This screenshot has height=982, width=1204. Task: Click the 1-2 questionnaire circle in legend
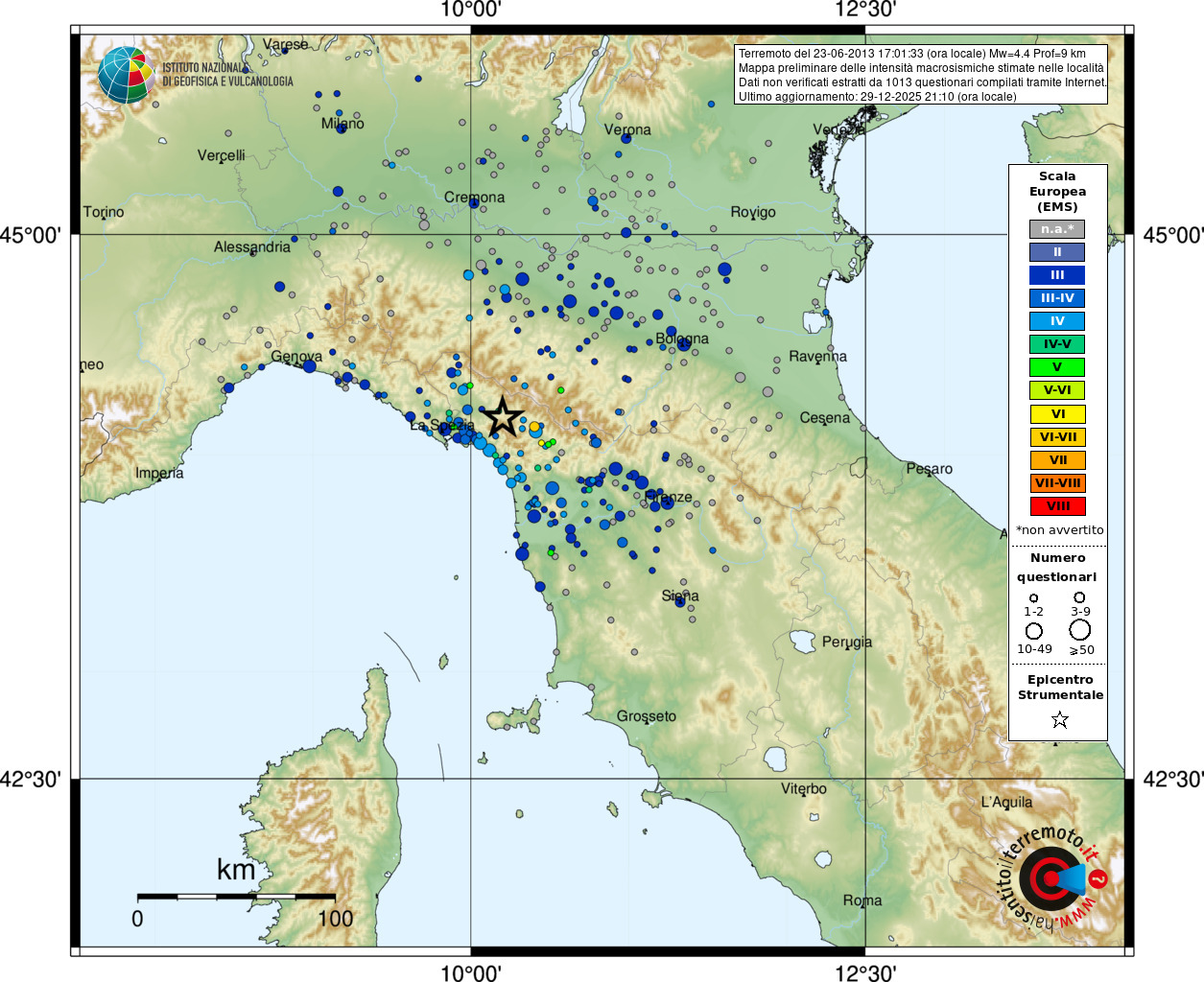pyautogui.click(x=1033, y=597)
